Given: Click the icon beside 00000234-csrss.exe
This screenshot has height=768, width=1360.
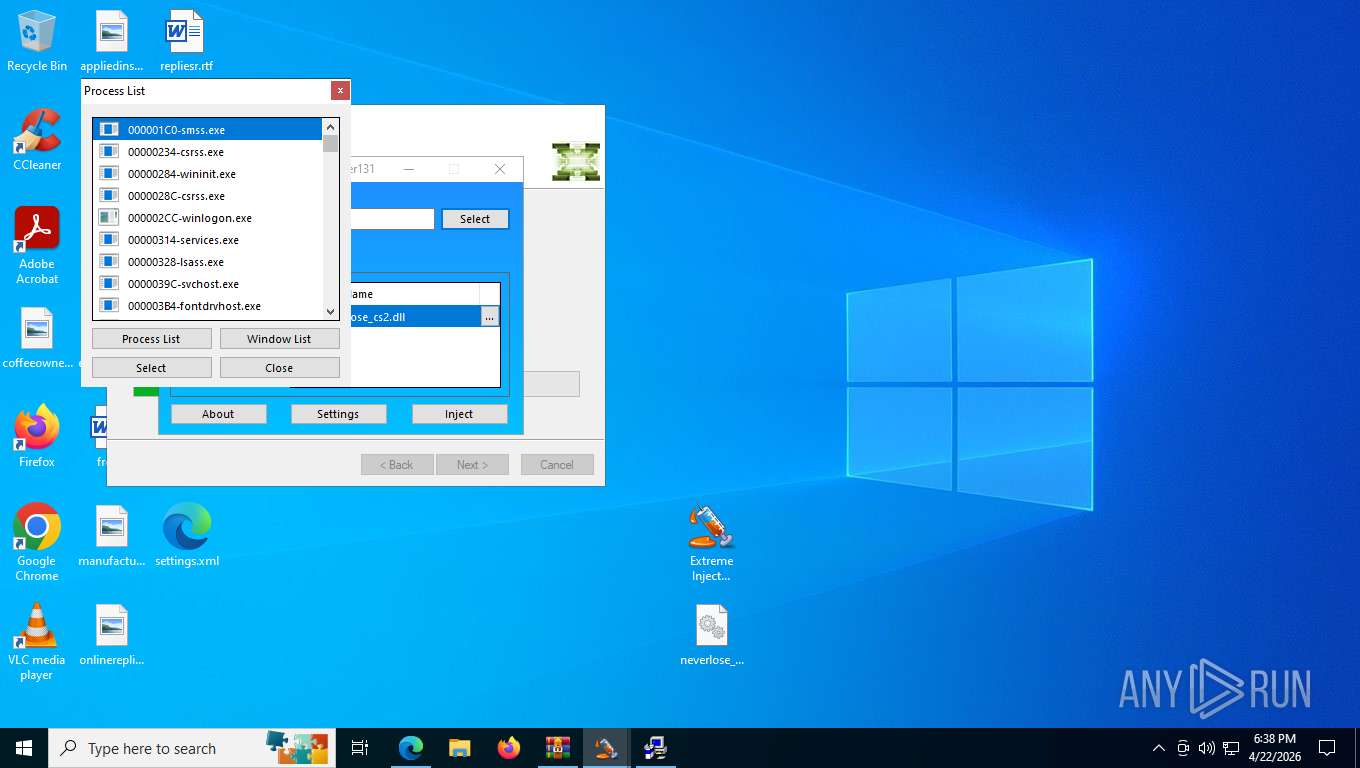Looking at the screenshot, I should pyautogui.click(x=109, y=152).
